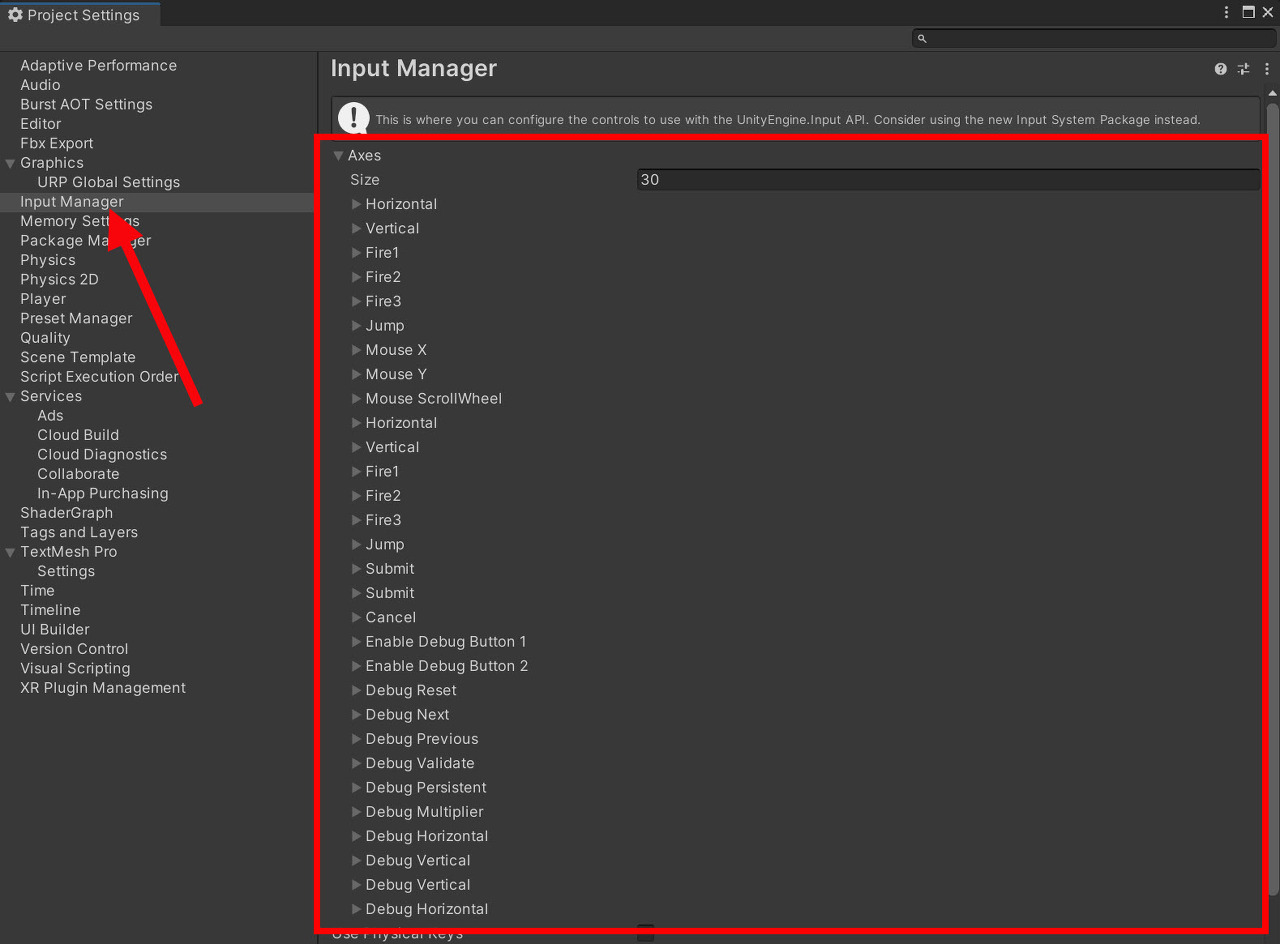This screenshot has height=944, width=1280.
Task: Click the exclamation info icon in notice box
Action: (353, 118)
